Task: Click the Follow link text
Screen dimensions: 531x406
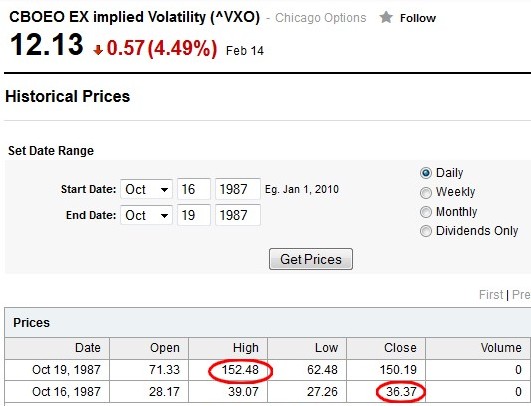Action: pos(418,18)
